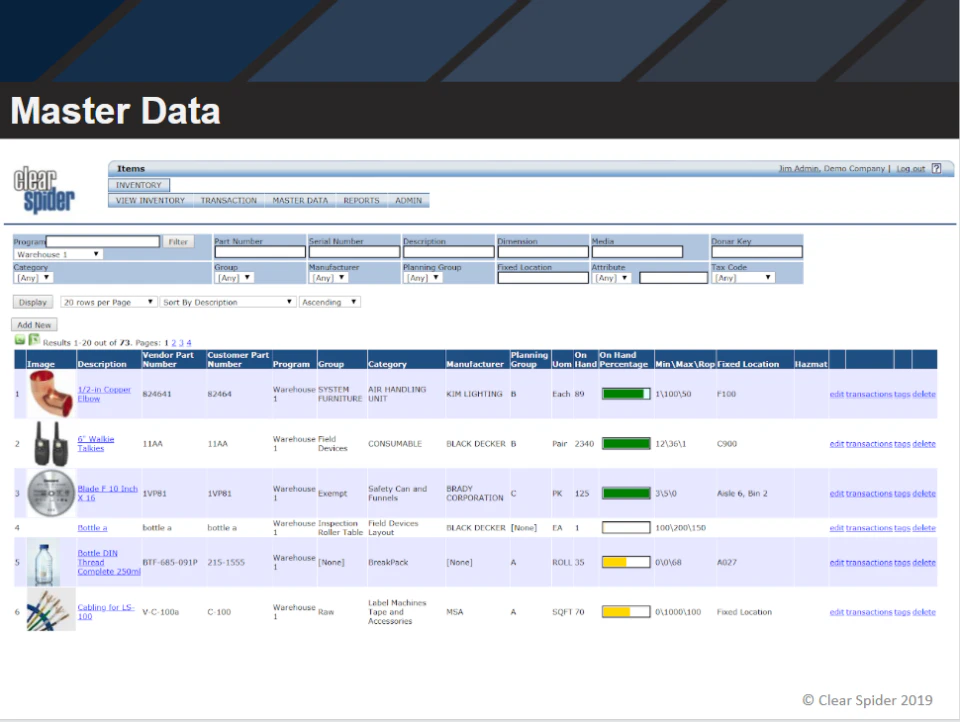Click the Clear Spider logo
960x722 pixels.
(x=43, y=189)
